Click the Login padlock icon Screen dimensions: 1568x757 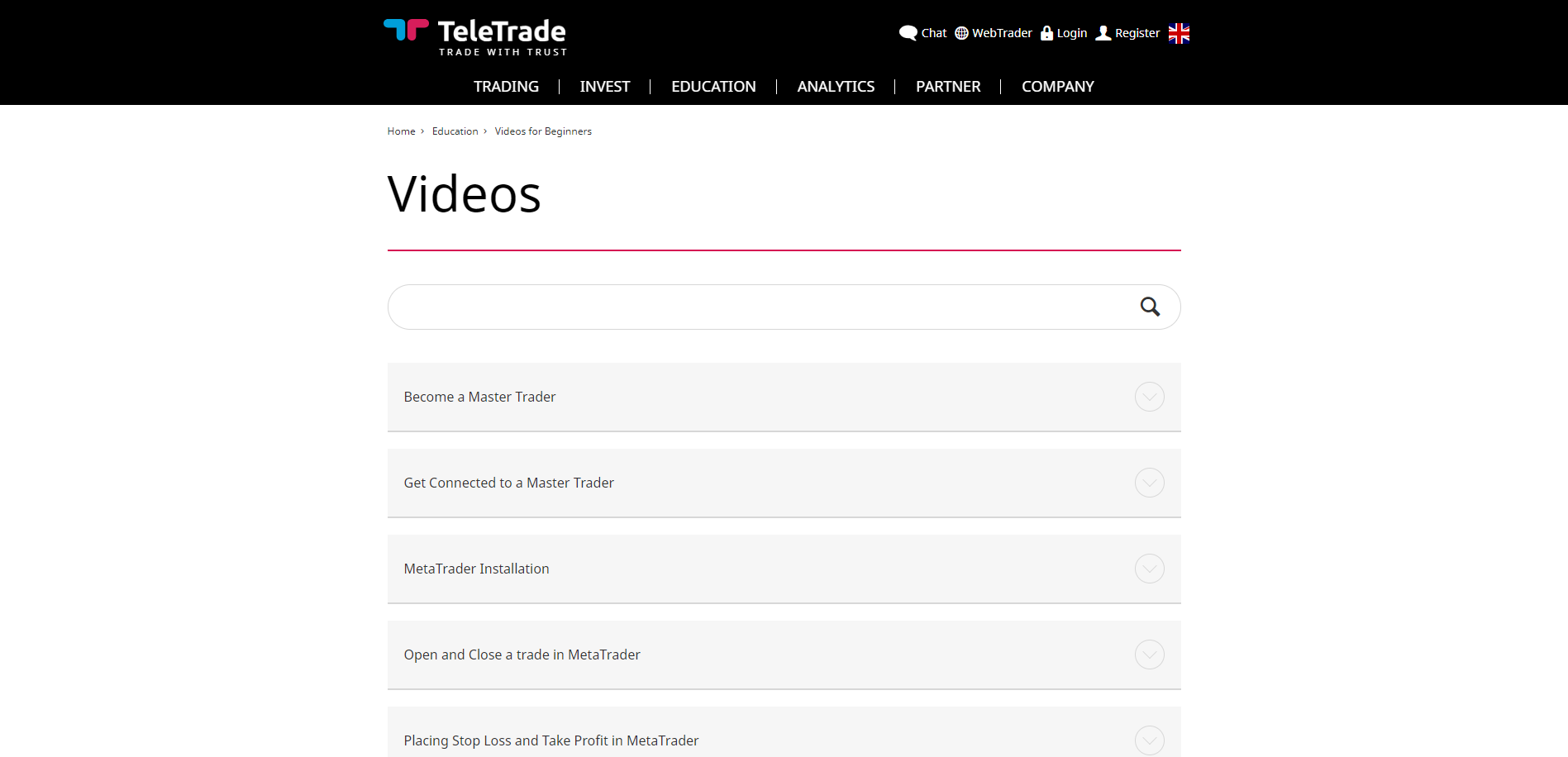point(1046,32)
